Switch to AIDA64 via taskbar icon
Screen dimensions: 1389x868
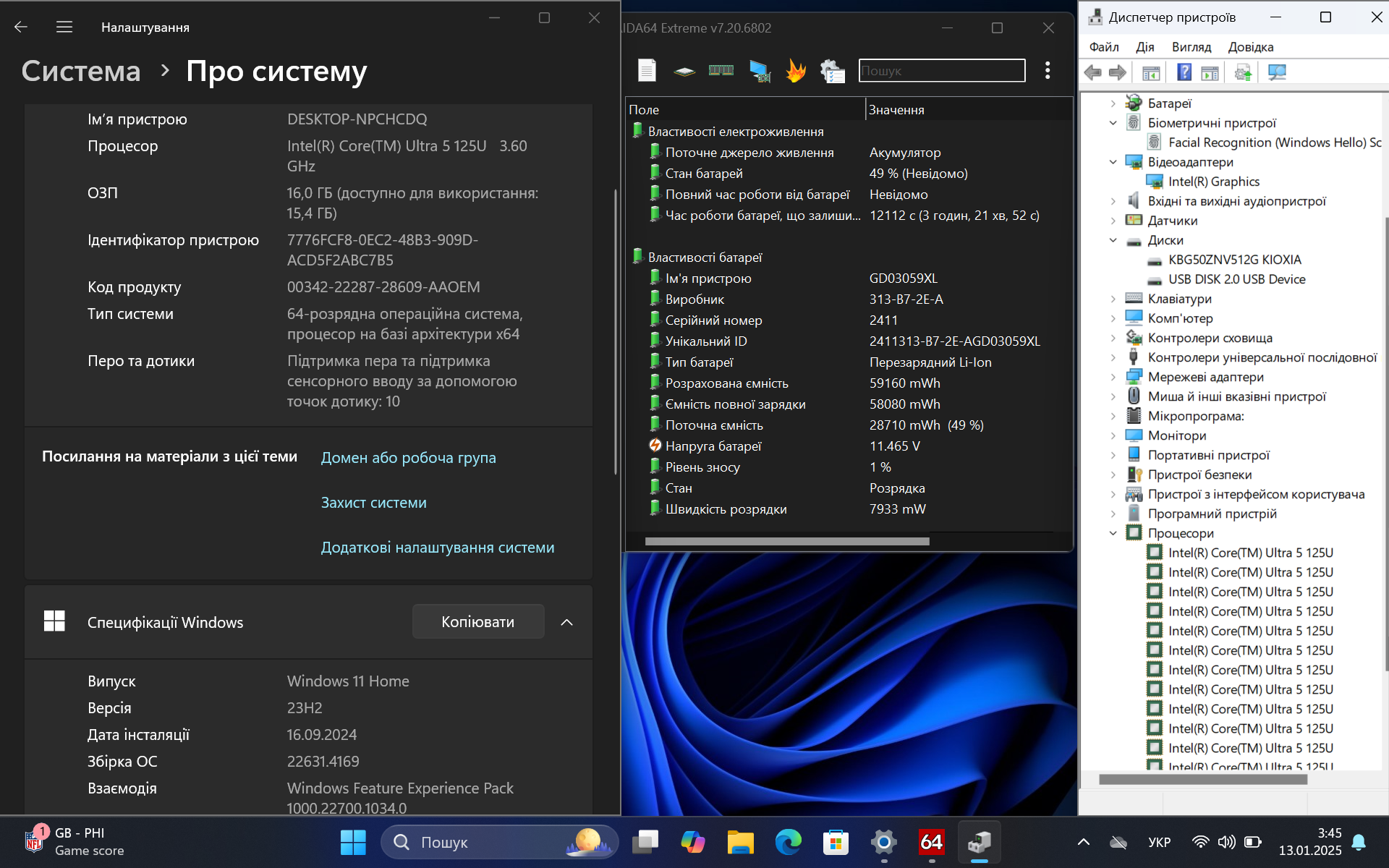click(x=931, y=842)
